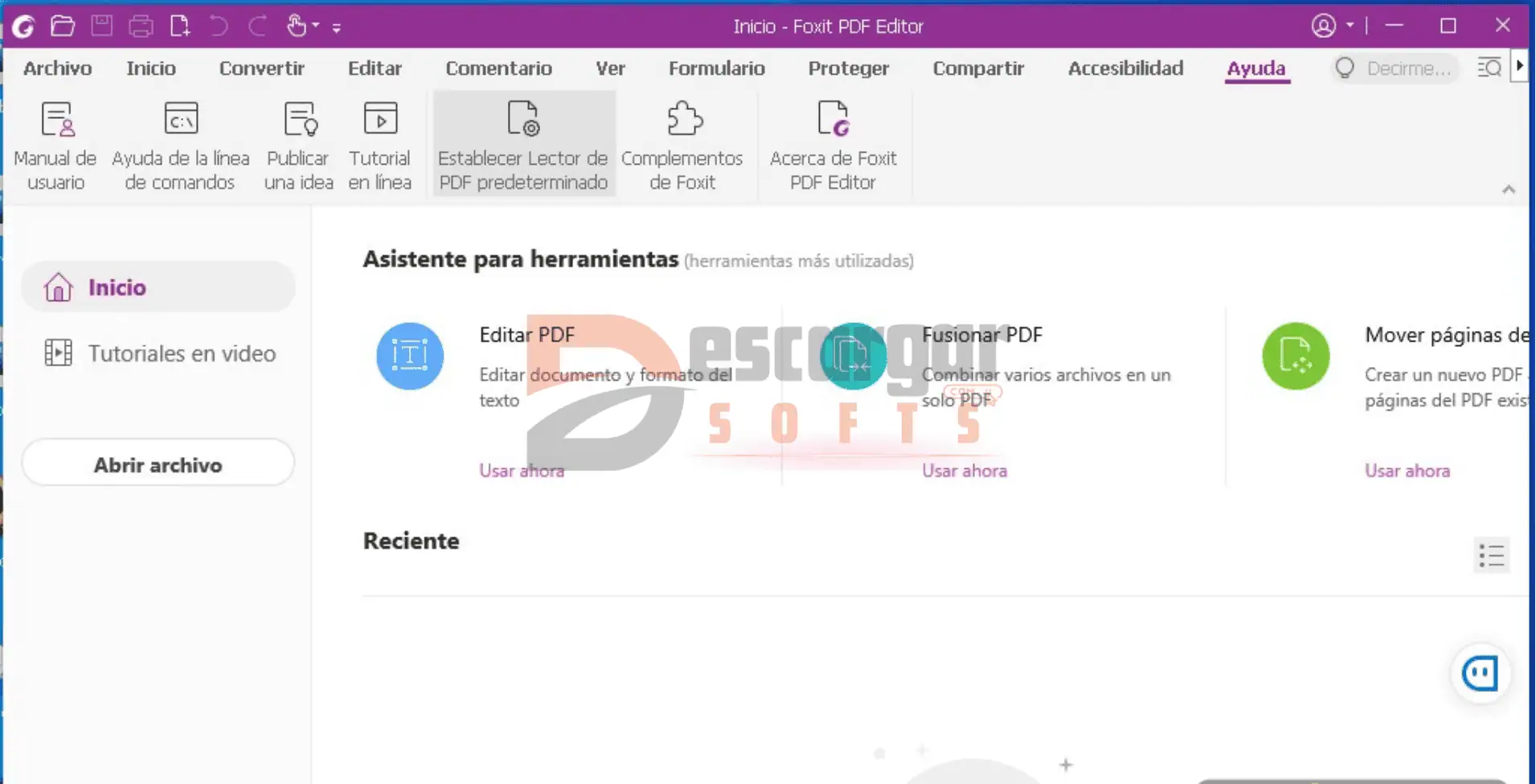Viewport: 1536px width, 784px height.
Task: Open the Comentario tab
Action: coord(499,68)
